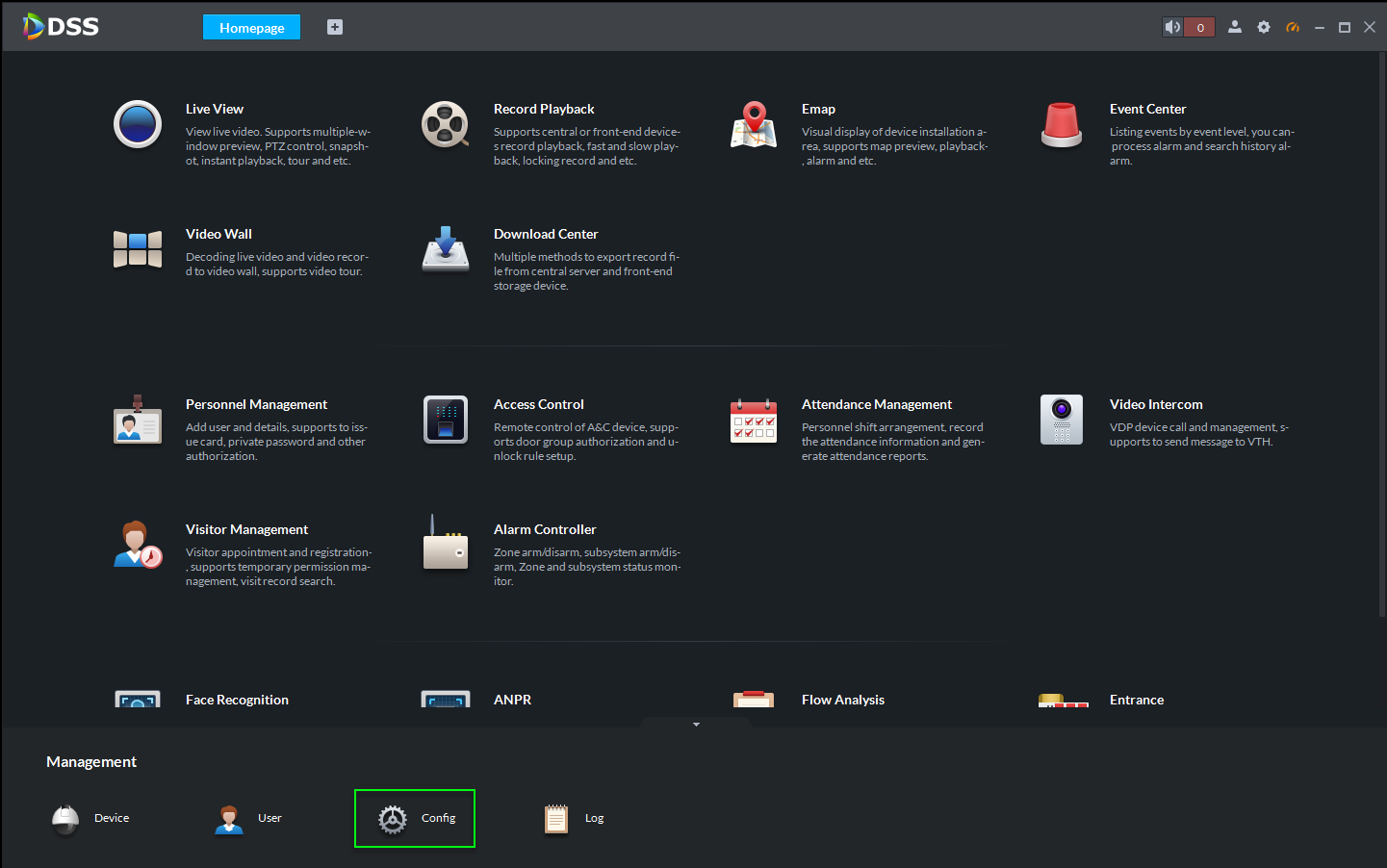Open the Config gear icon
The width and height of the screenshot is (1387, 868).
[393, 819]
